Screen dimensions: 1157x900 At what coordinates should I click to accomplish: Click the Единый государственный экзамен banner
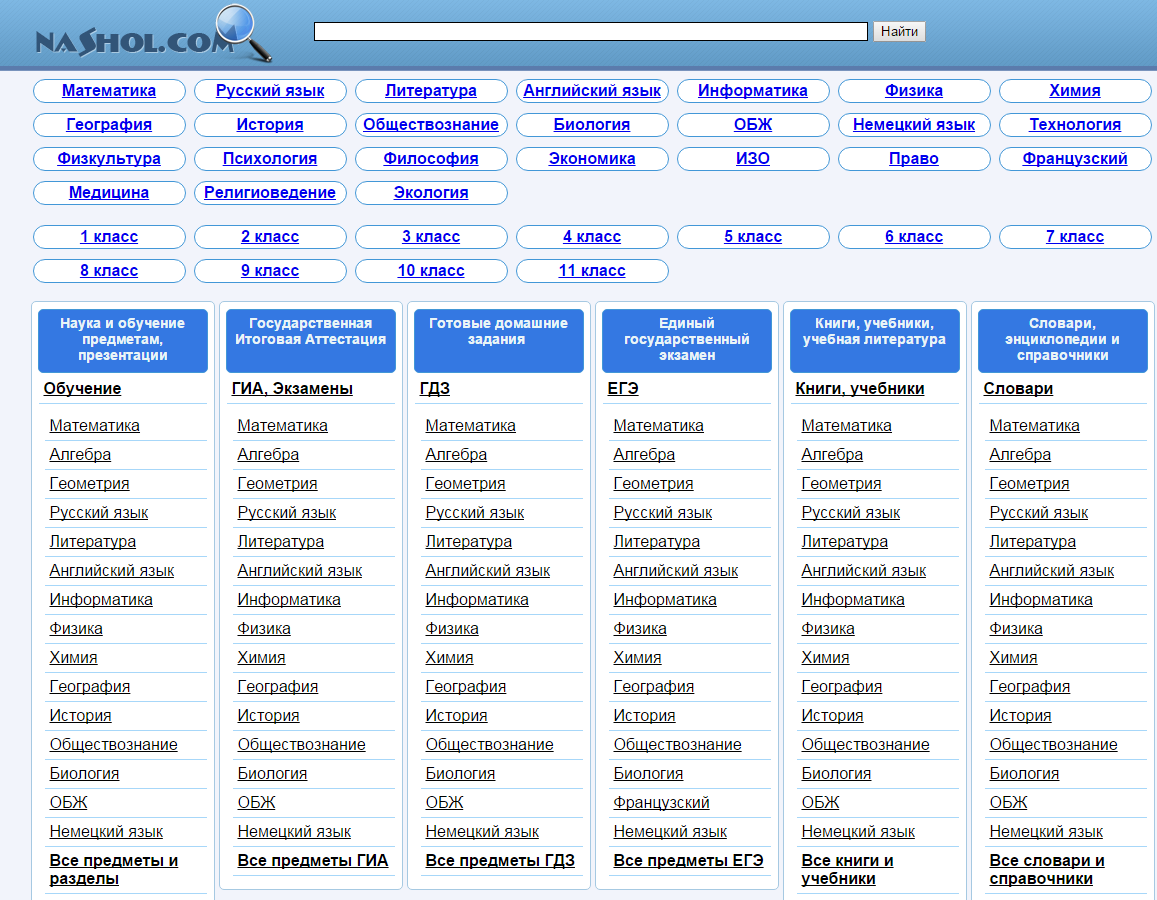tap(687, 340)
